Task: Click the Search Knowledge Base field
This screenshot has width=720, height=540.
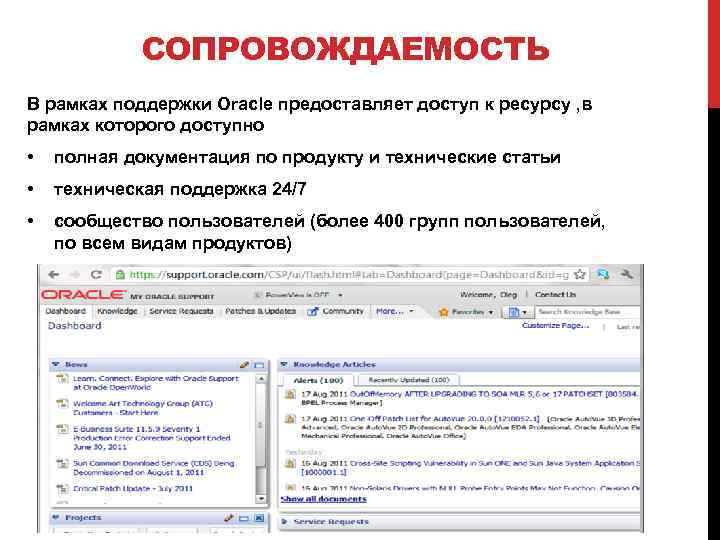Action: (587, 312)
